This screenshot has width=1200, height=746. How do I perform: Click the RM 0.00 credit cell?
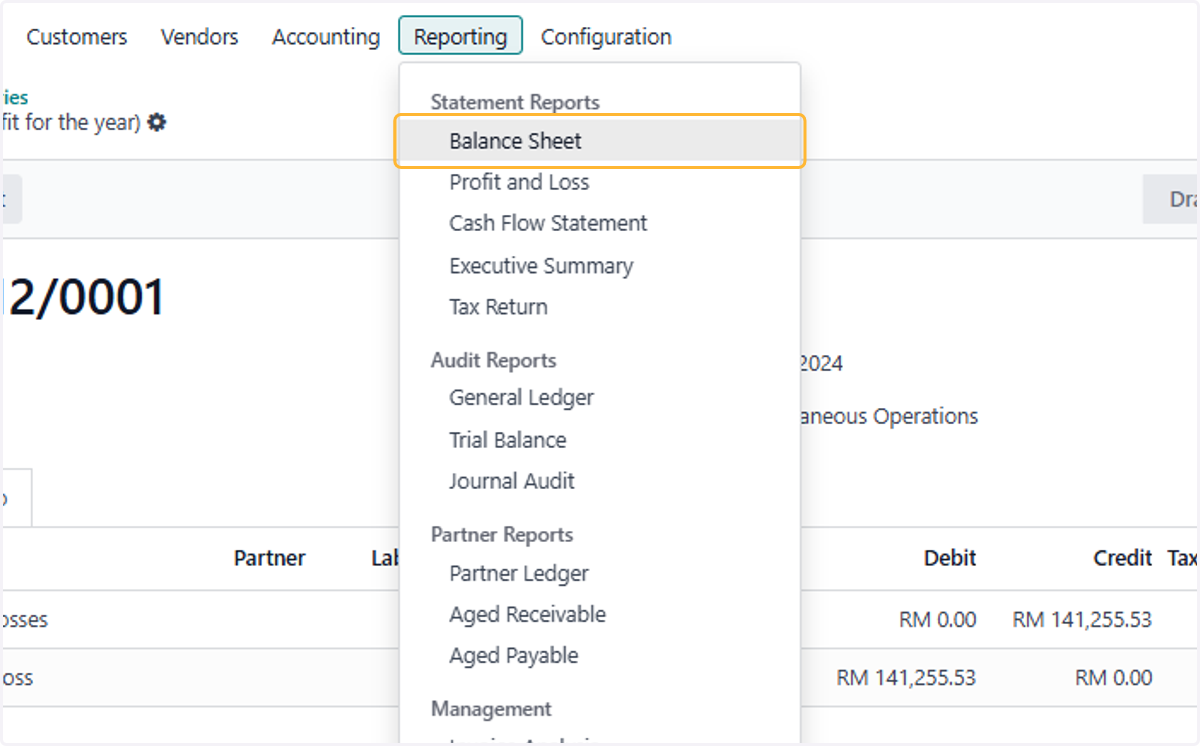[x=1114, y=678]
